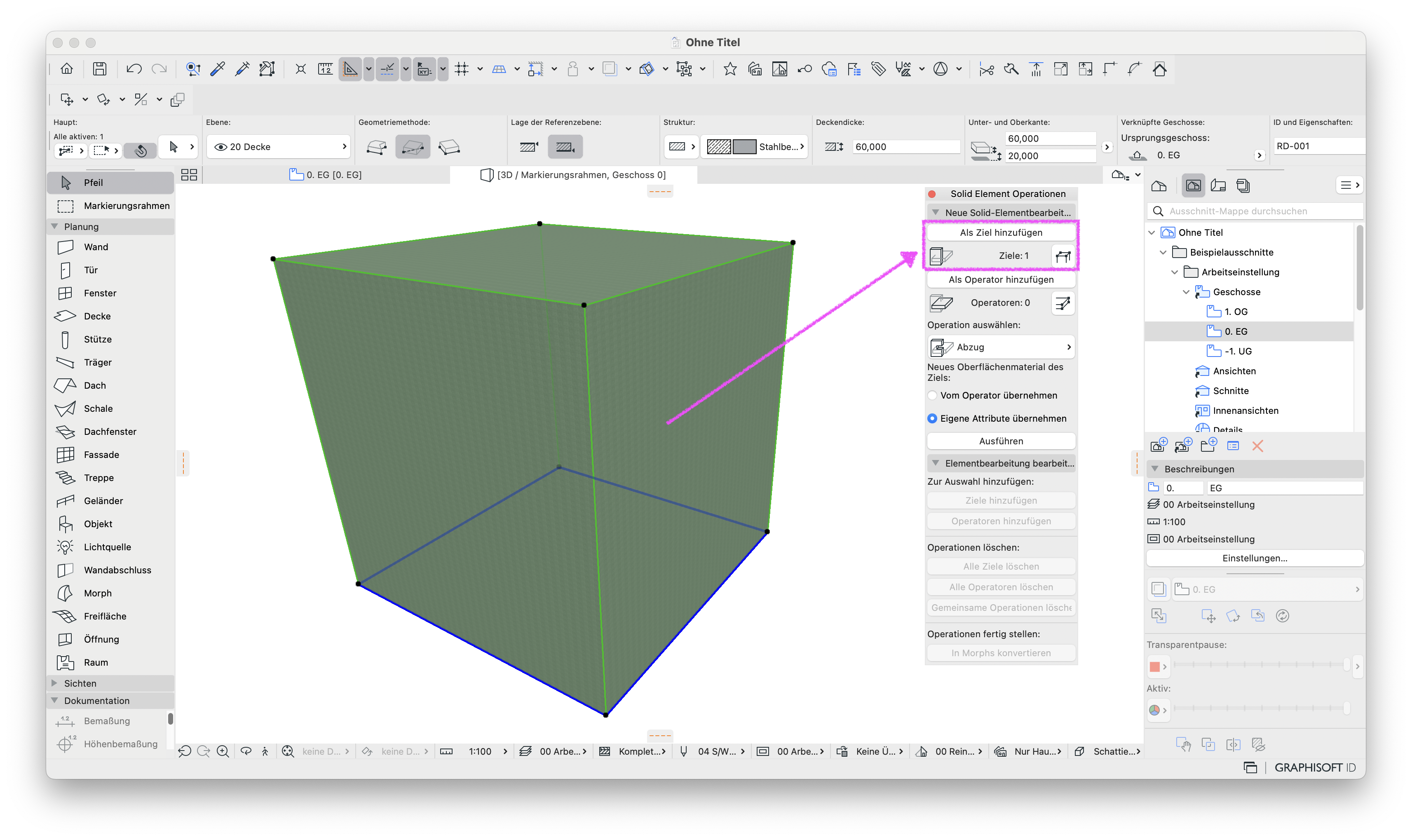Open the 1. OG storey in navigator
1412x840 pixels.
[x=1236, y=312]
